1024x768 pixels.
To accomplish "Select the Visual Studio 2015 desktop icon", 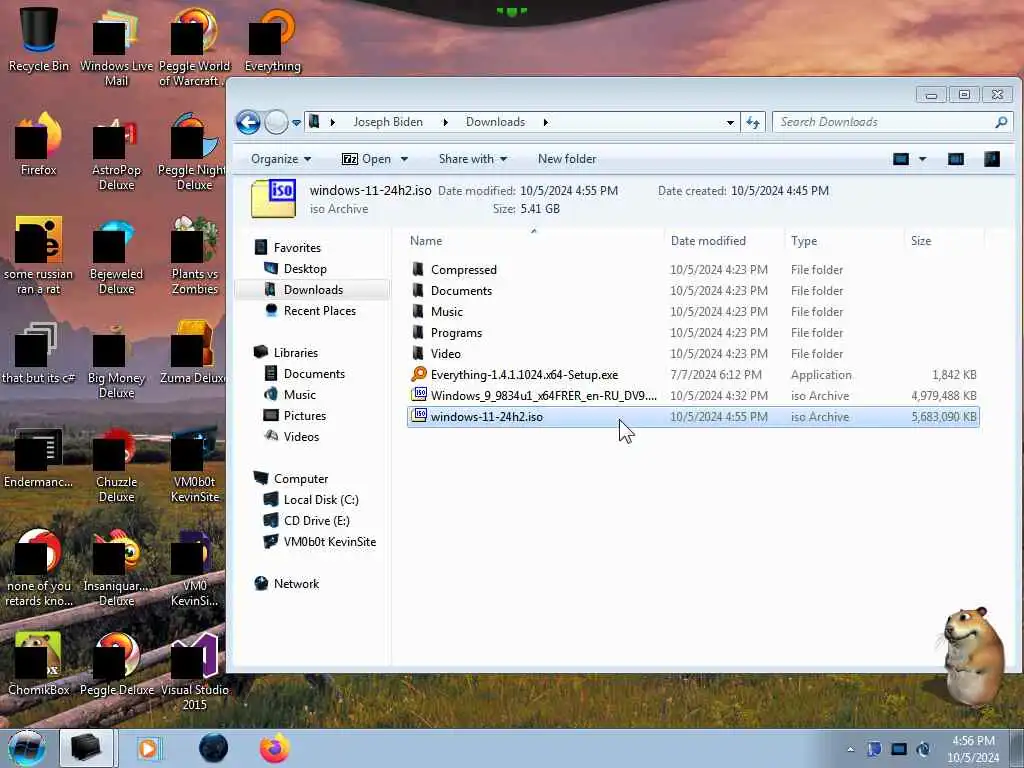I will tap(195, 671).
